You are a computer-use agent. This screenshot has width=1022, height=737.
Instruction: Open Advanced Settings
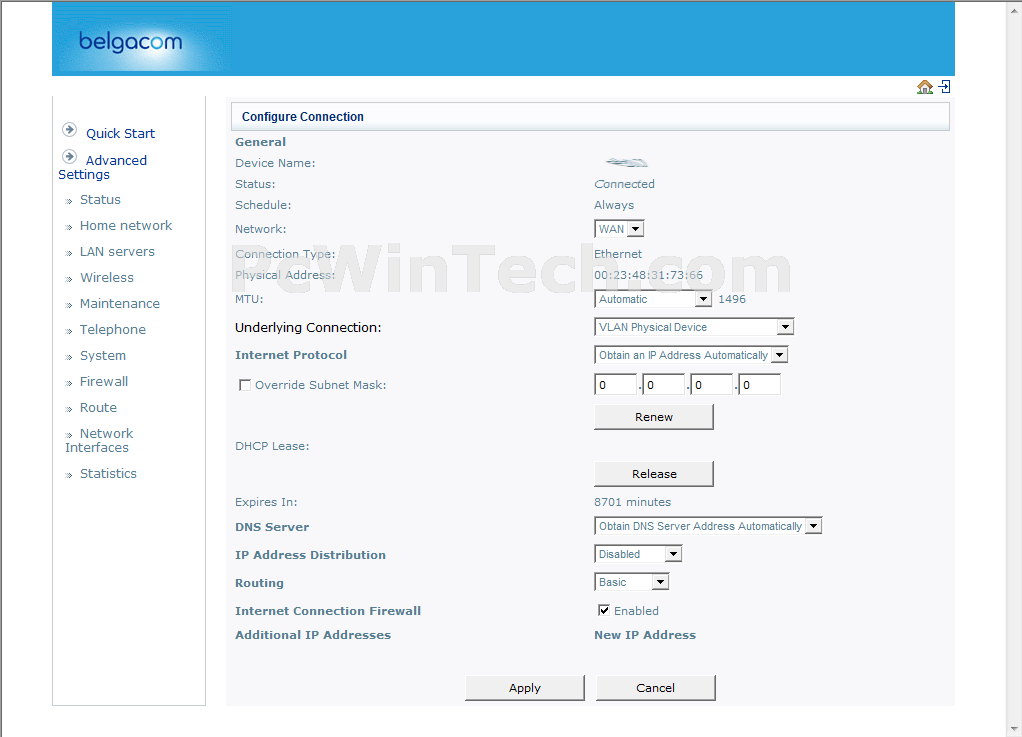(102, 167)
